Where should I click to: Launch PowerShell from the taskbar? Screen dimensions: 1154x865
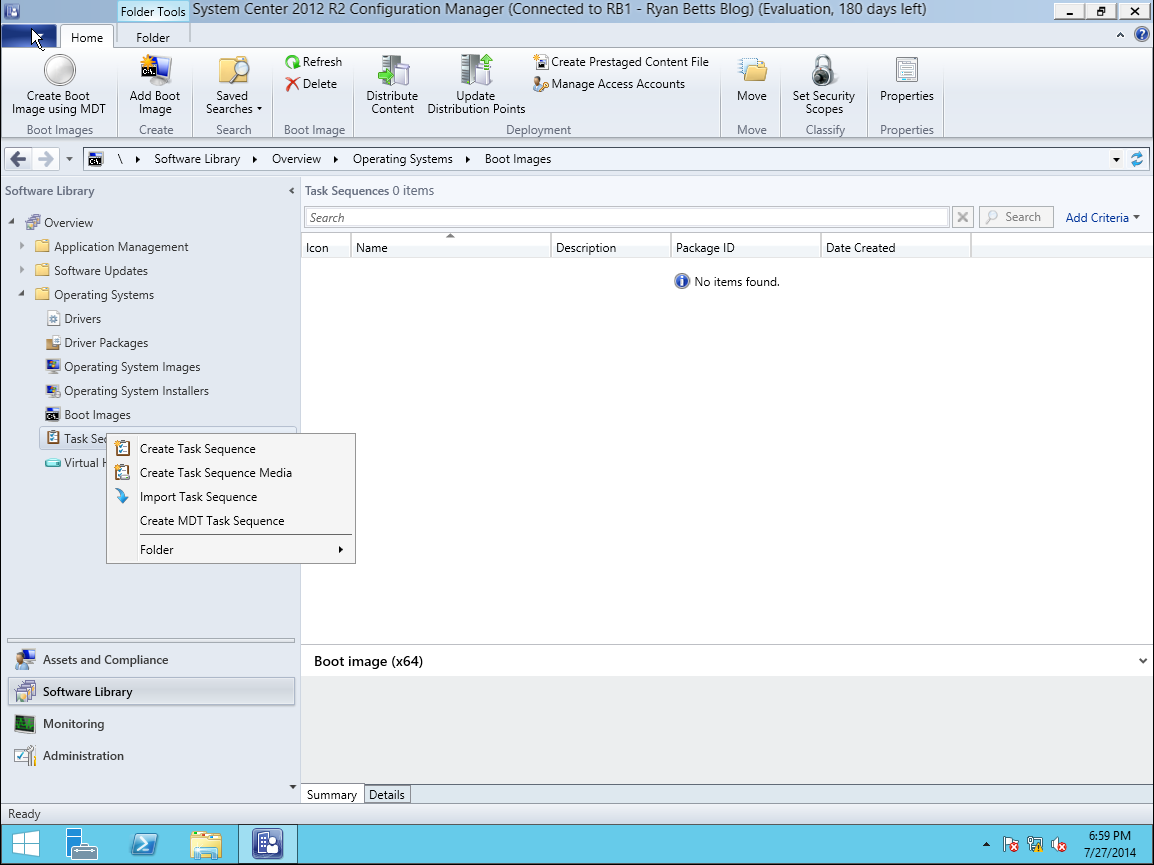click(144, 844)
